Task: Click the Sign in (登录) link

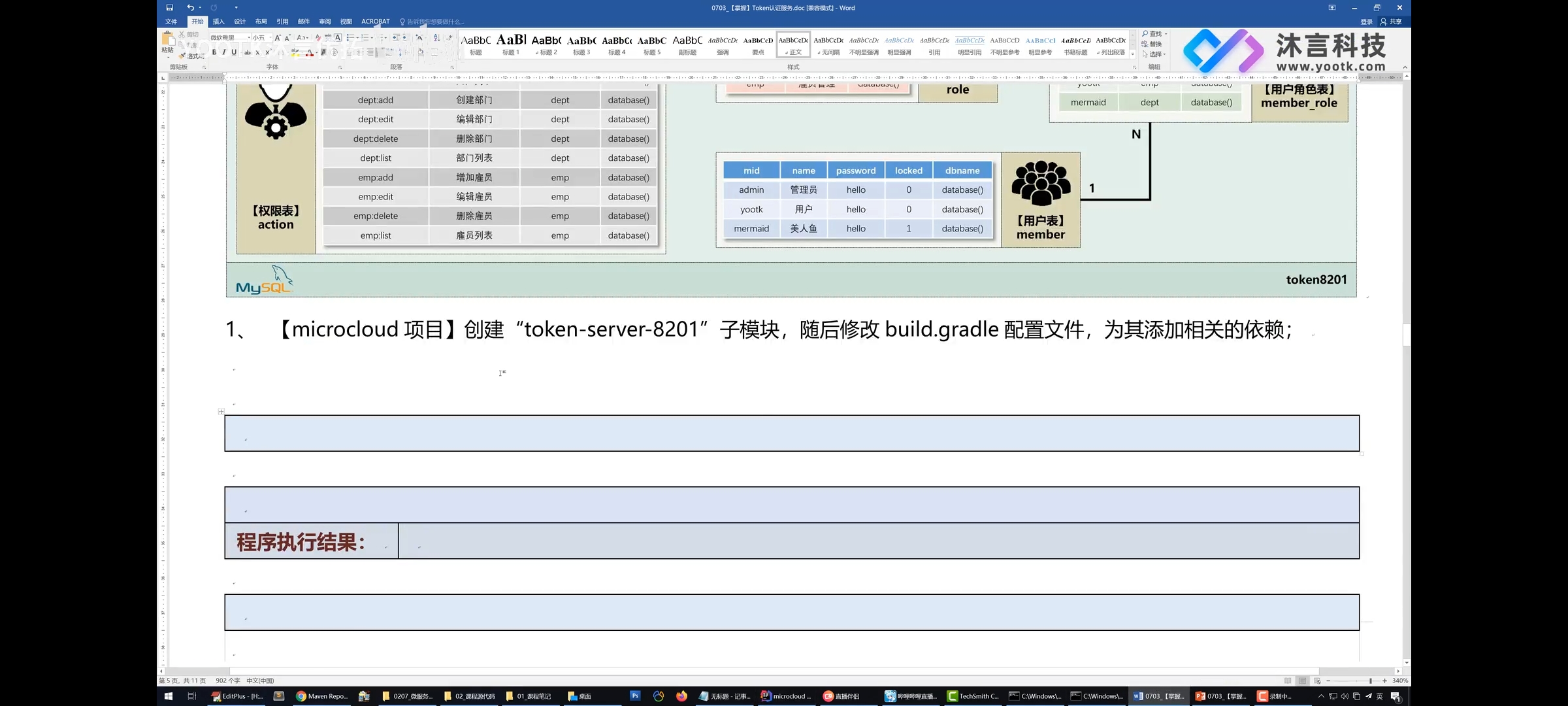Action: coord(1367,22)
